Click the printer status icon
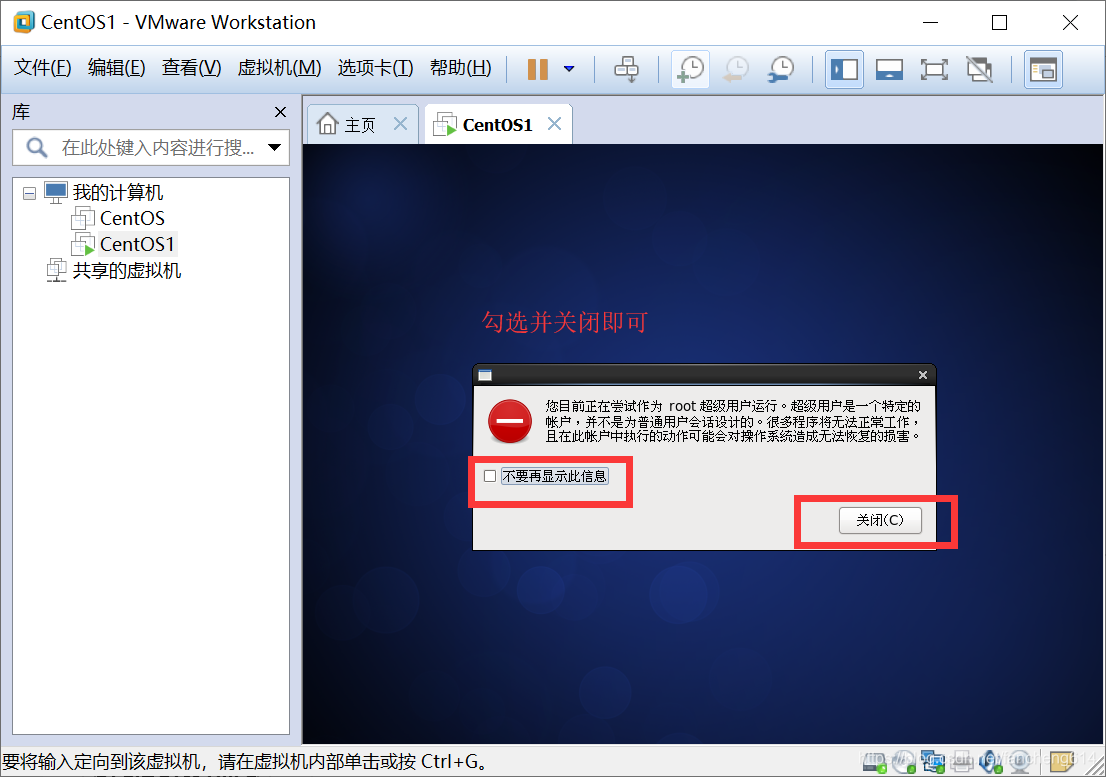Screen dimensions: 1106x777 [961, 761]
